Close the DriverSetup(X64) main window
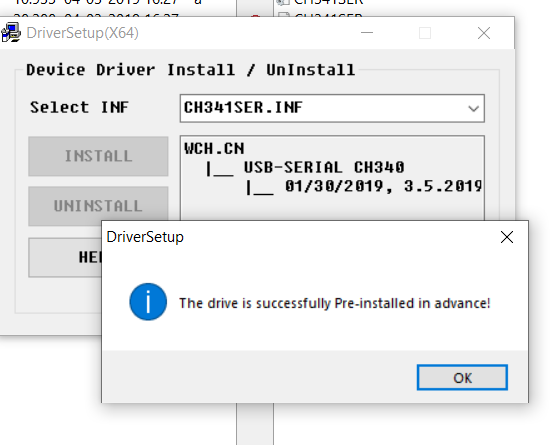 pyautogui.click(x=484, y=33)
